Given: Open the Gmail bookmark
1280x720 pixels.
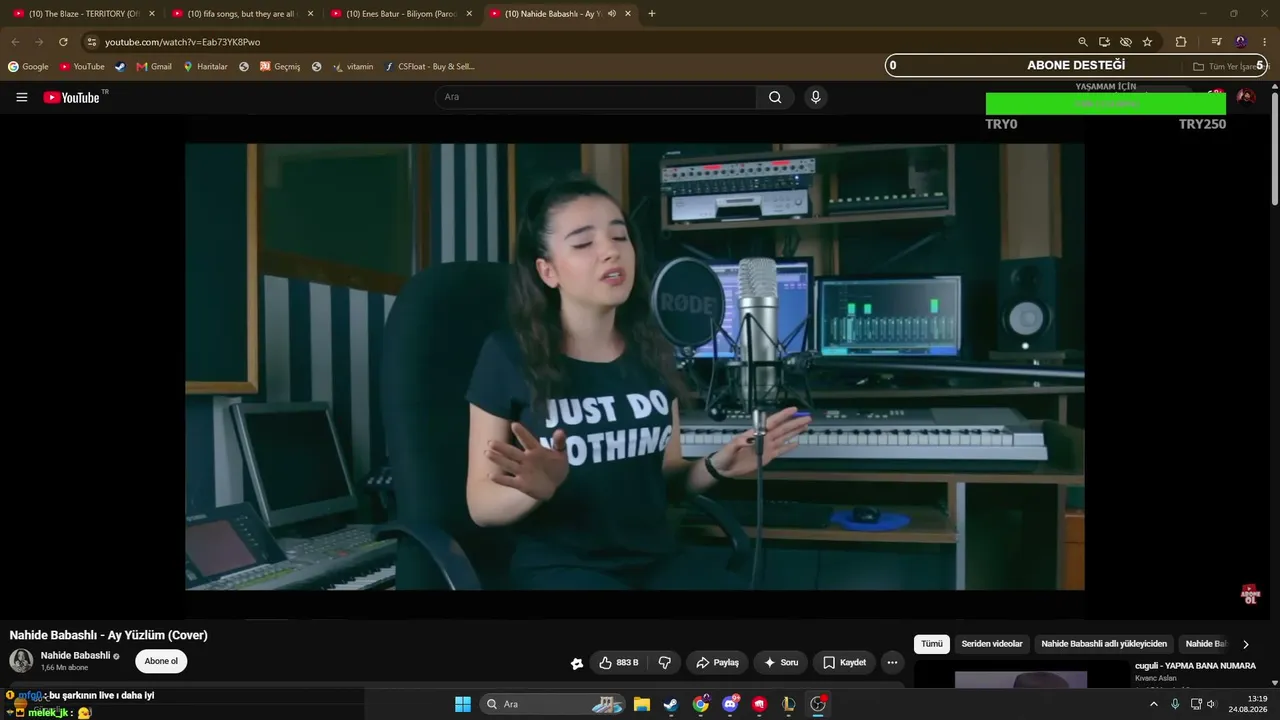Looking at the screenshot, I should [x=154, y=67].
